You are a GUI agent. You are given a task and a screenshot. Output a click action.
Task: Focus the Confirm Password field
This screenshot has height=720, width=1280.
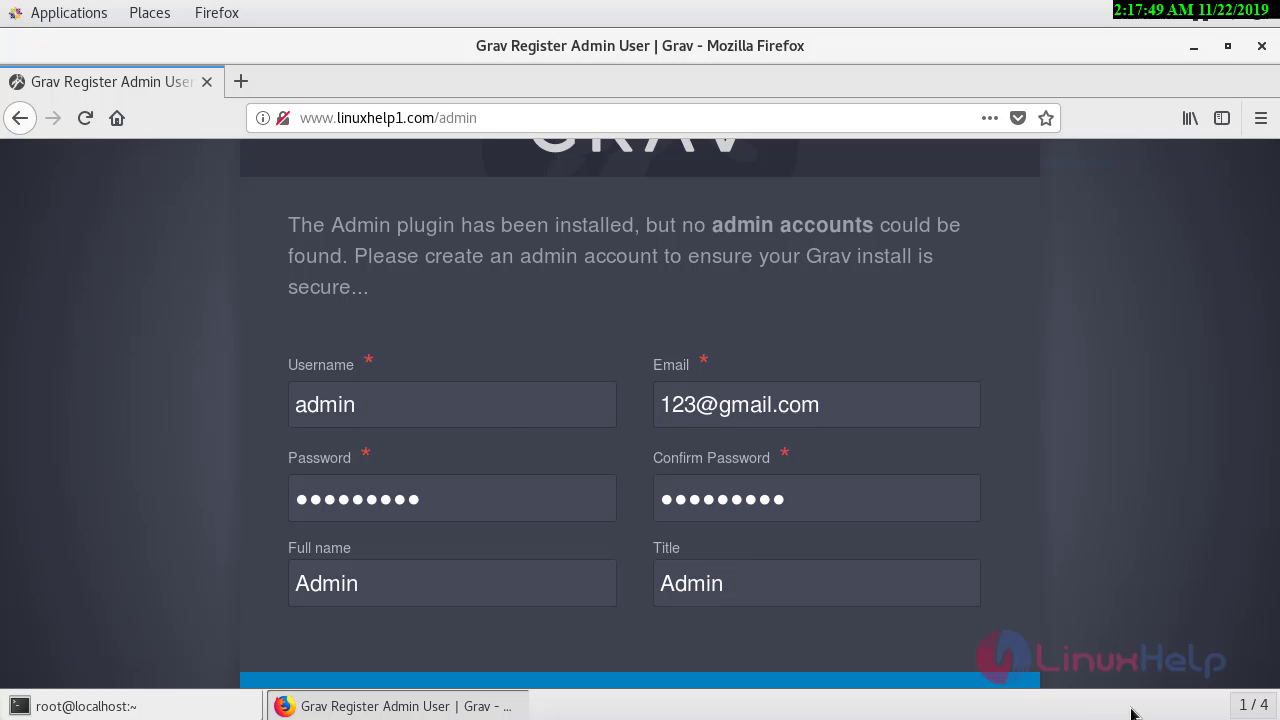pyautogui.click(x=817, y=498)
